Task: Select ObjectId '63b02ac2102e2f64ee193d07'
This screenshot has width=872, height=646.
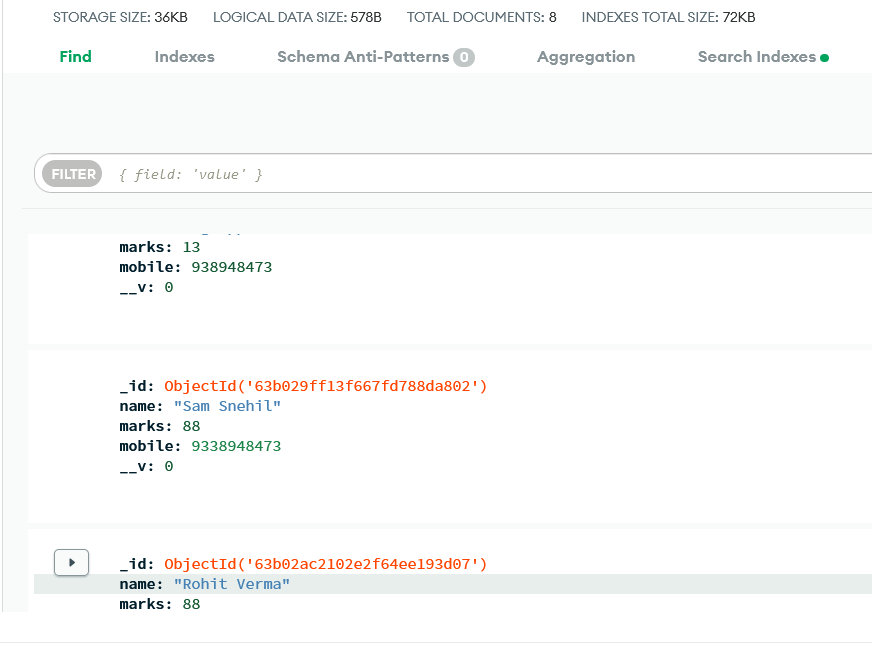Action: point(326,564)
